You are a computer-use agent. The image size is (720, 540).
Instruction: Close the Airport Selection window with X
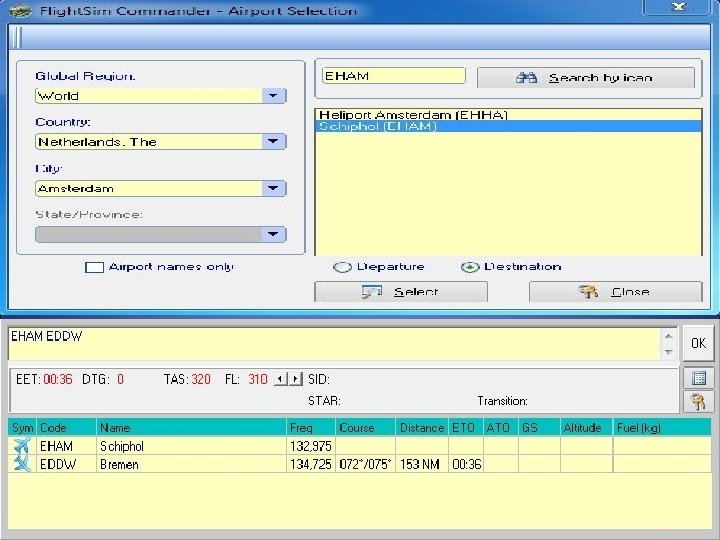(x=679, y=7)
